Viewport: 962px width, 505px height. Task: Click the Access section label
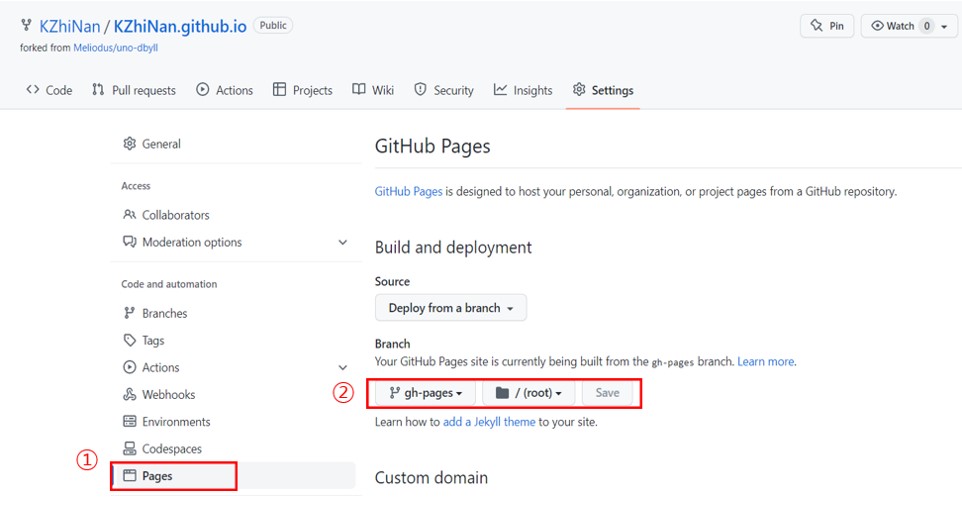tap(136, 186)
